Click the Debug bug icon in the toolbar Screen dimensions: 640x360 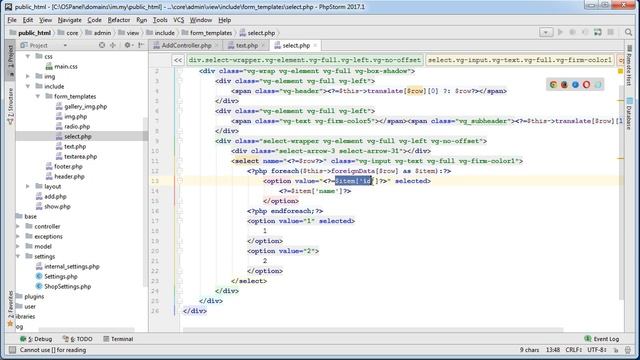[x=572, y=32]
